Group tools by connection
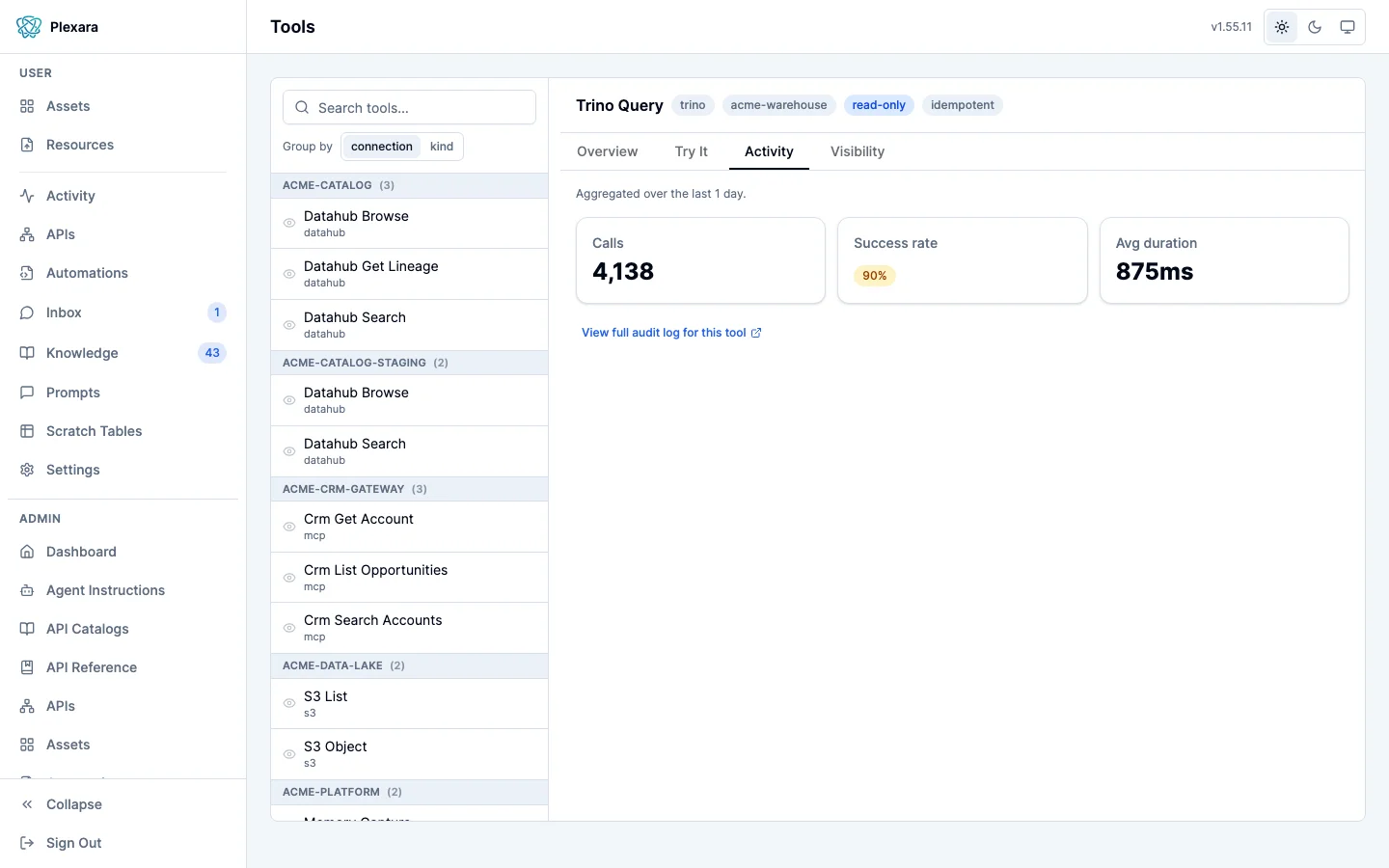 [382, 147]
